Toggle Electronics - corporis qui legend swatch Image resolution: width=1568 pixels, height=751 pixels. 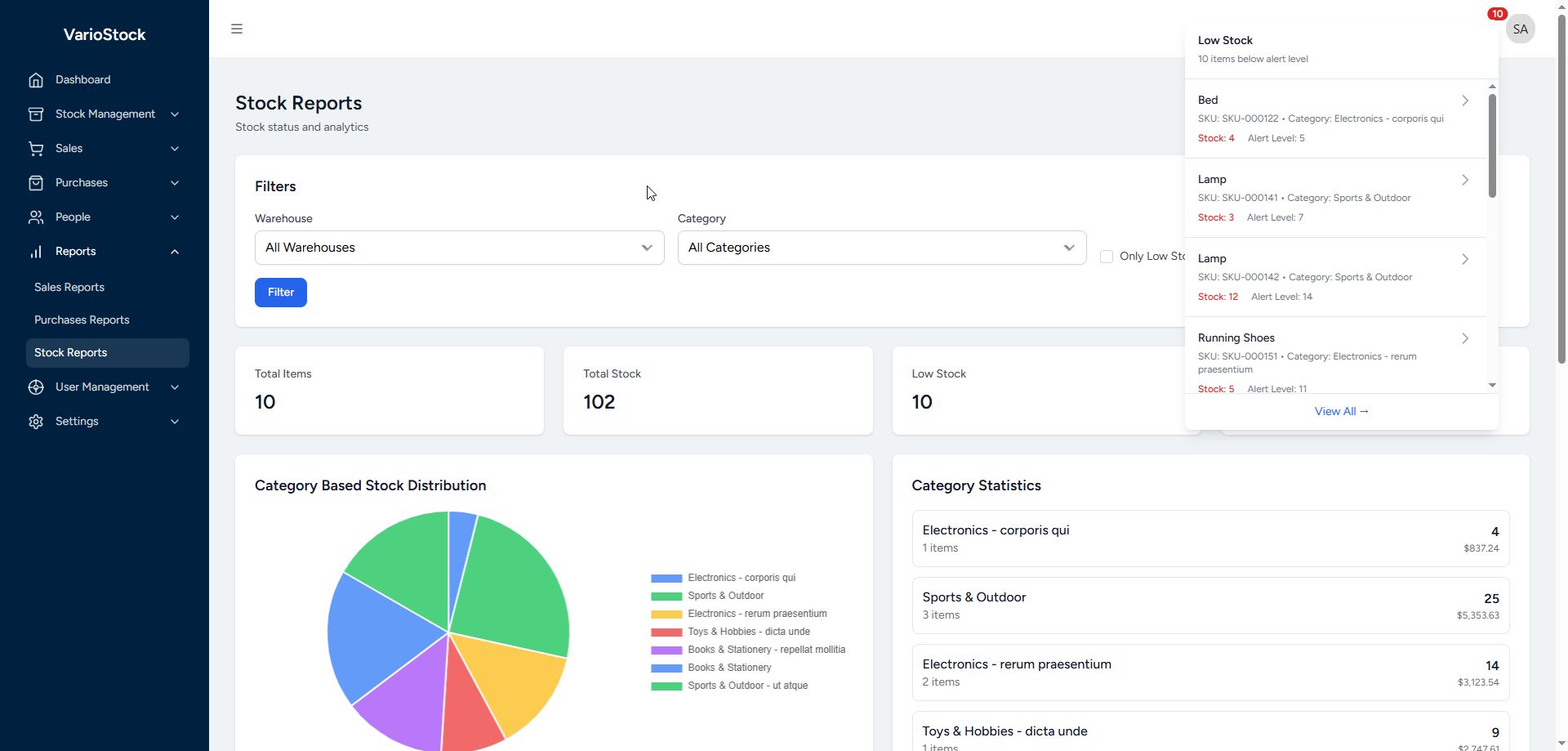point(666,579)
